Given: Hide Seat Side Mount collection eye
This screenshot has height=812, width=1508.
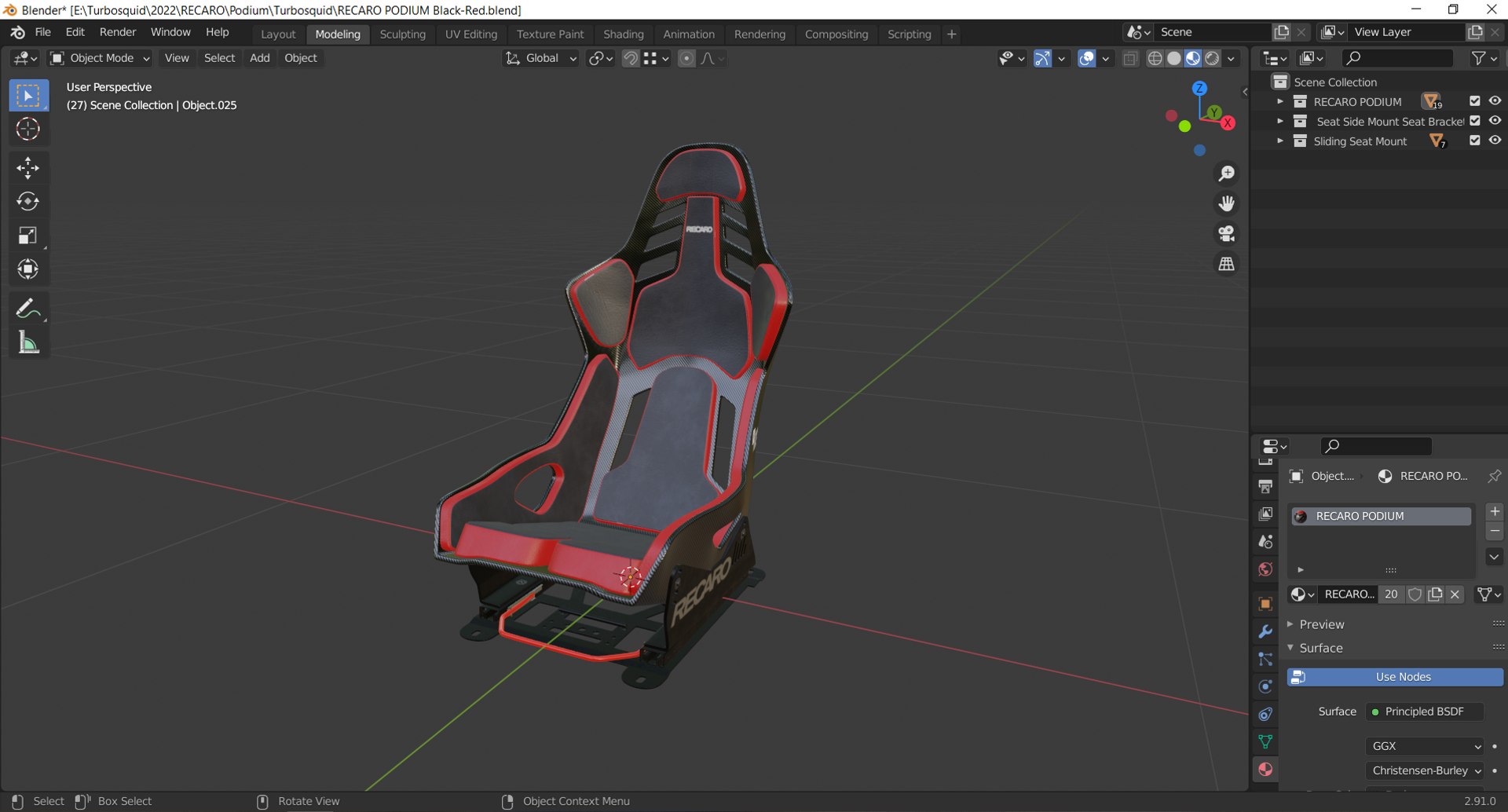Looking at the screenshot, I should (1495, 121).
